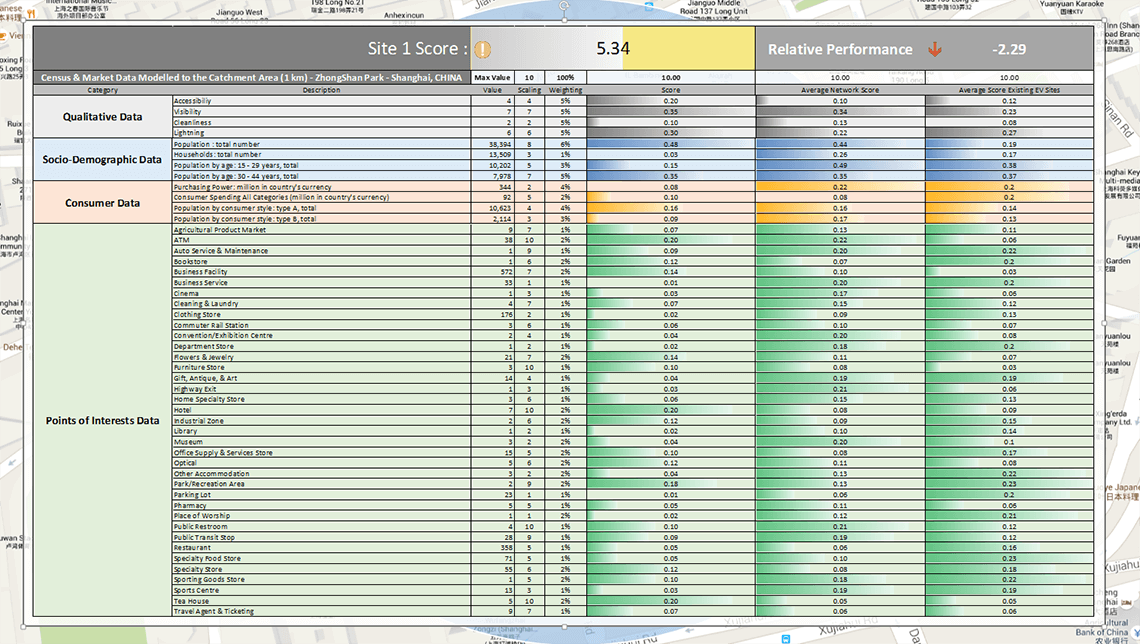
Task: Select the "Socio-Demographic Data" category cell
Action: [103, 160]
